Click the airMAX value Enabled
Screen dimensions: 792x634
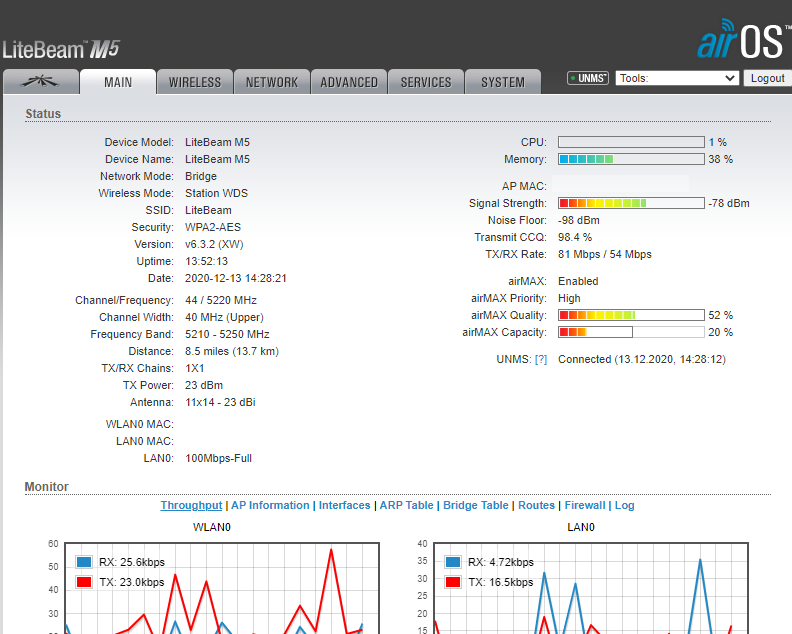point(578,281)
